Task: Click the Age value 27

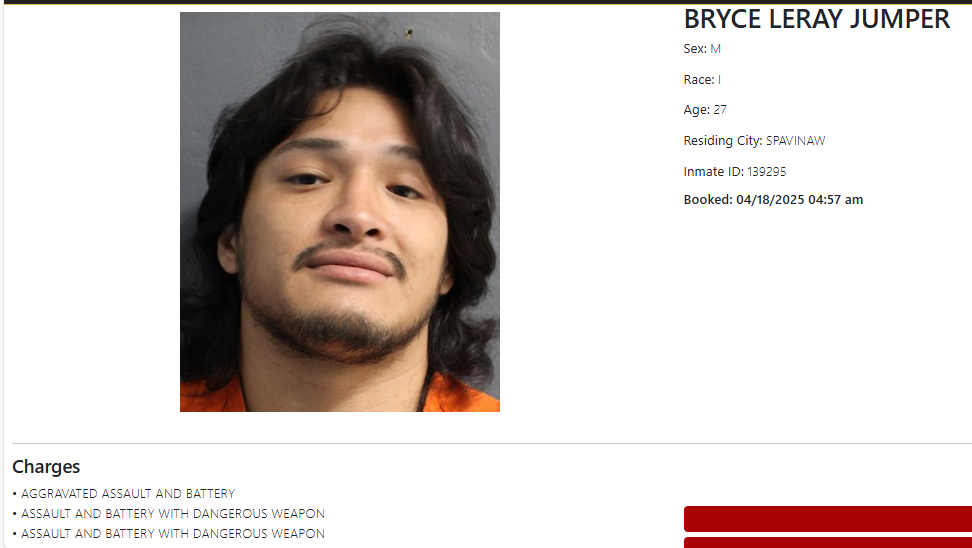Action: click(x=720, y=110)
